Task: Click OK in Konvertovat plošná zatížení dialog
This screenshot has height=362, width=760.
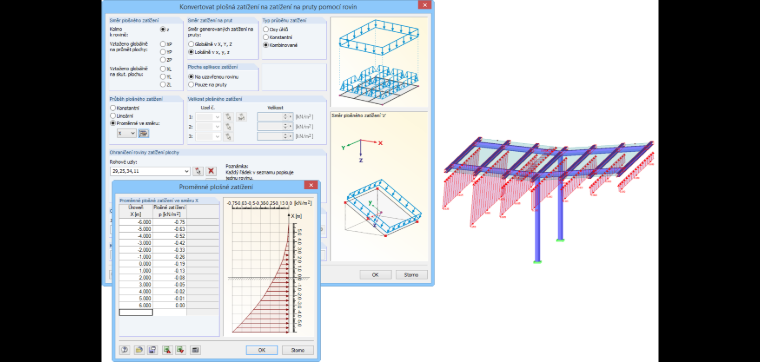Action: point(375,275)
